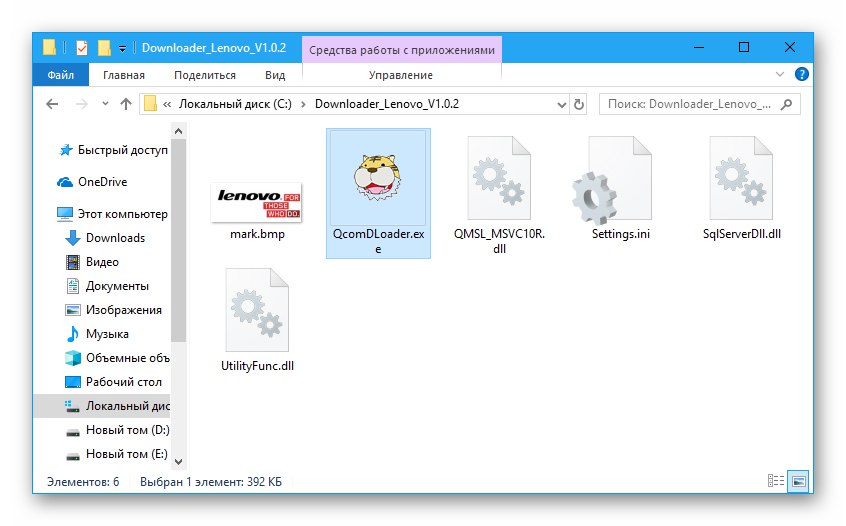
Task: Select the QMSL_MSVC10R.dll file icon
Action: point(499,178)
